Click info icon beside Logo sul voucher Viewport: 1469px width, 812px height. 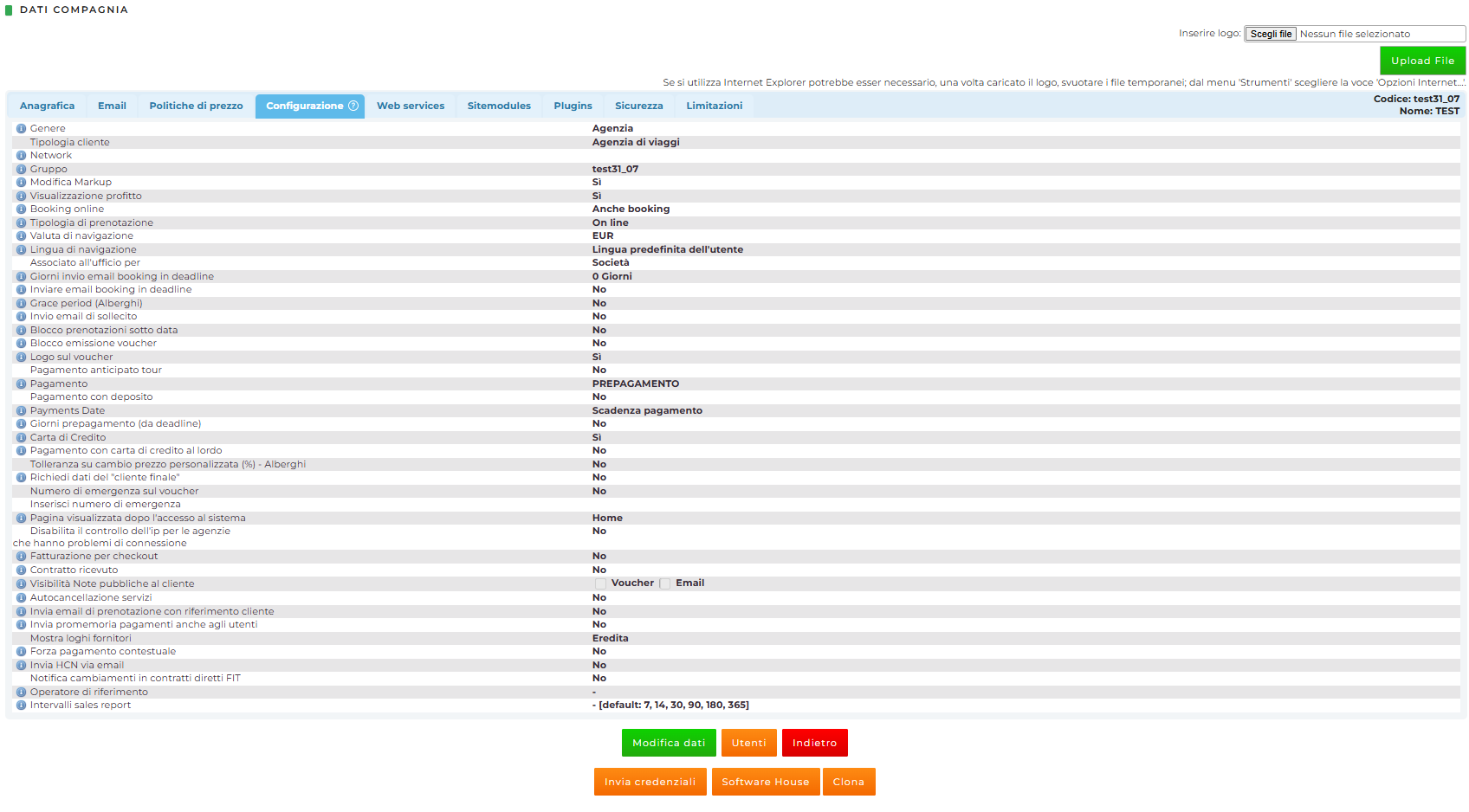coord(21,358)
